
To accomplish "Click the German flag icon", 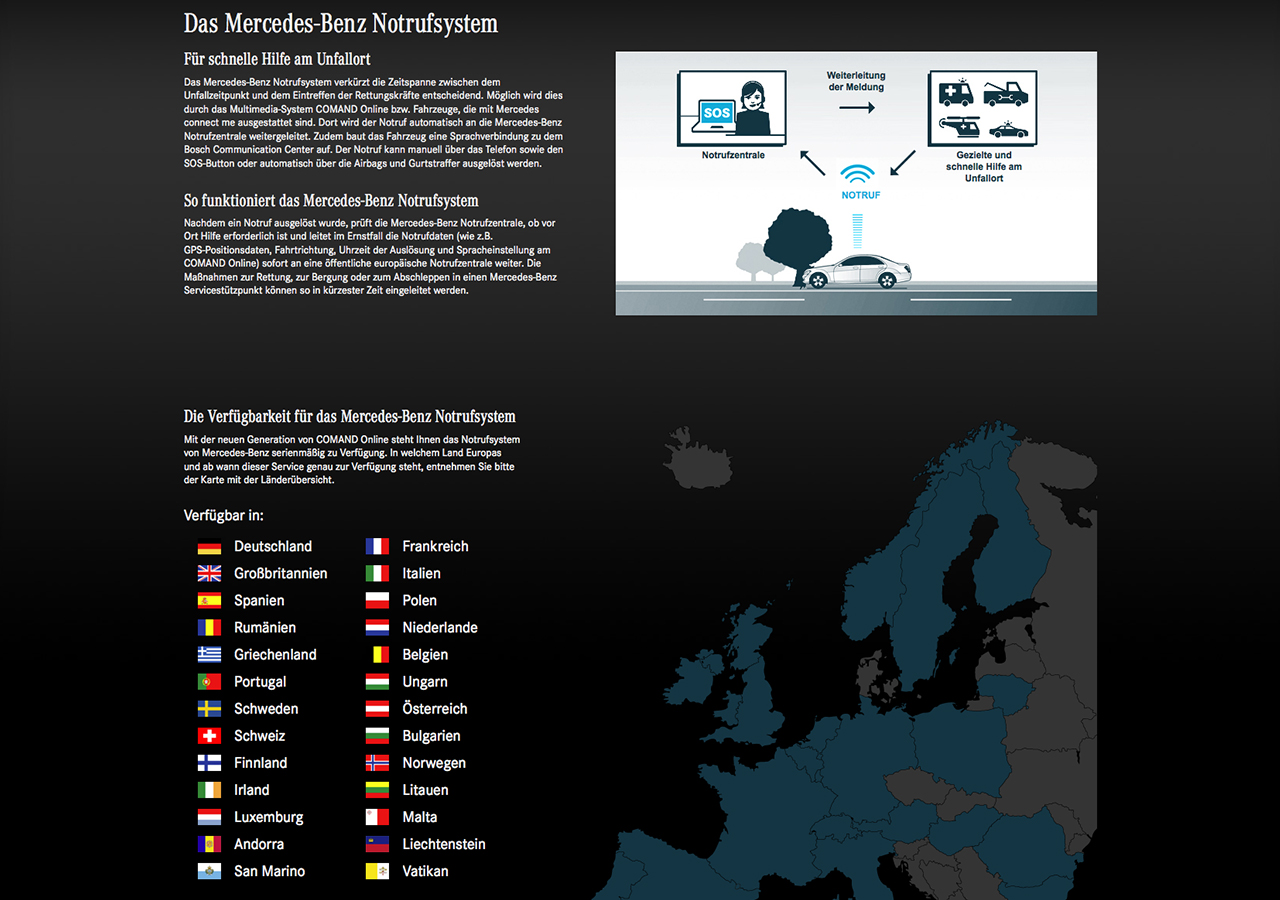I will (x=209, y=547).
